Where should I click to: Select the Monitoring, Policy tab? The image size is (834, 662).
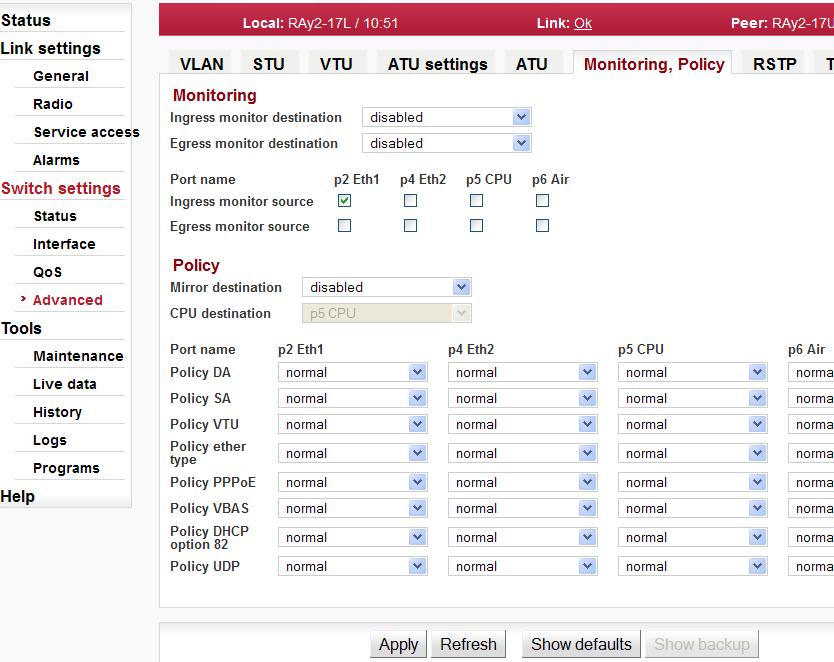coord(654,64)
